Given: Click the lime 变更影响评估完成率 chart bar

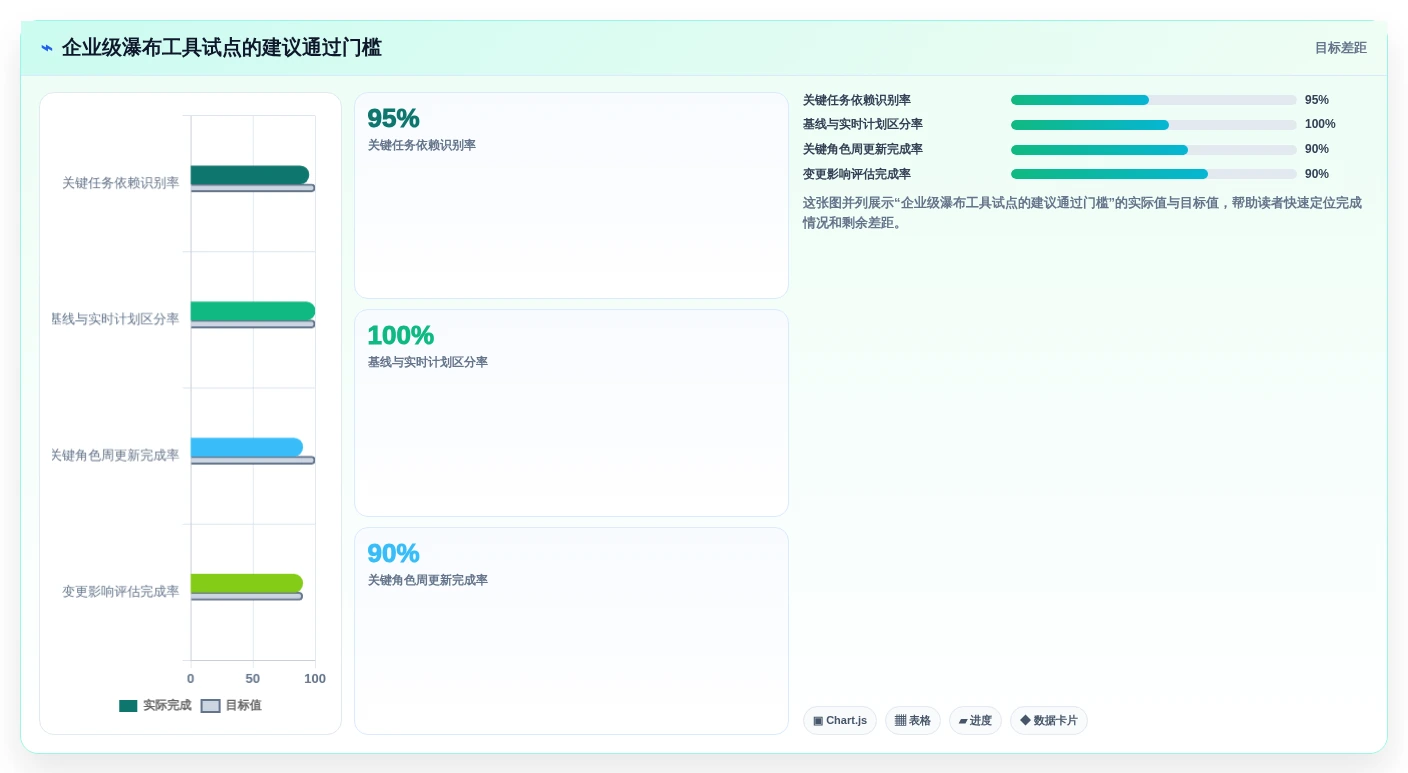Looking at the screenshot, I should point(247,583).
